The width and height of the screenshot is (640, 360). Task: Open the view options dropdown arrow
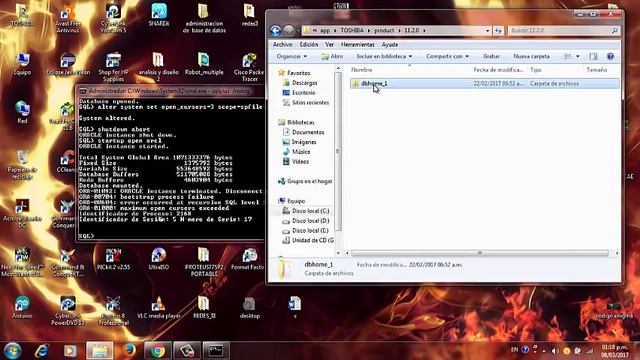(578, 56)
